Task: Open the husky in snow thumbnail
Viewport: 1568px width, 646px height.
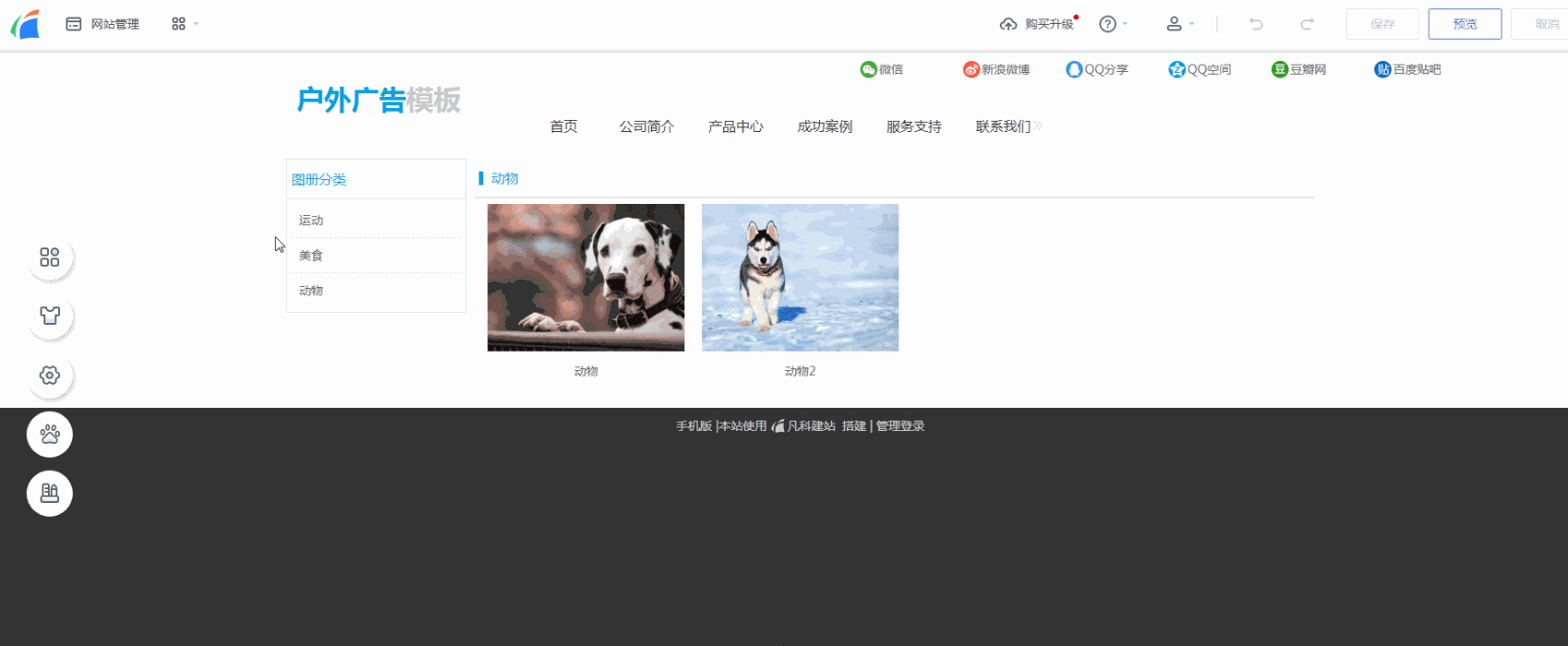Action: coord(800,278)
